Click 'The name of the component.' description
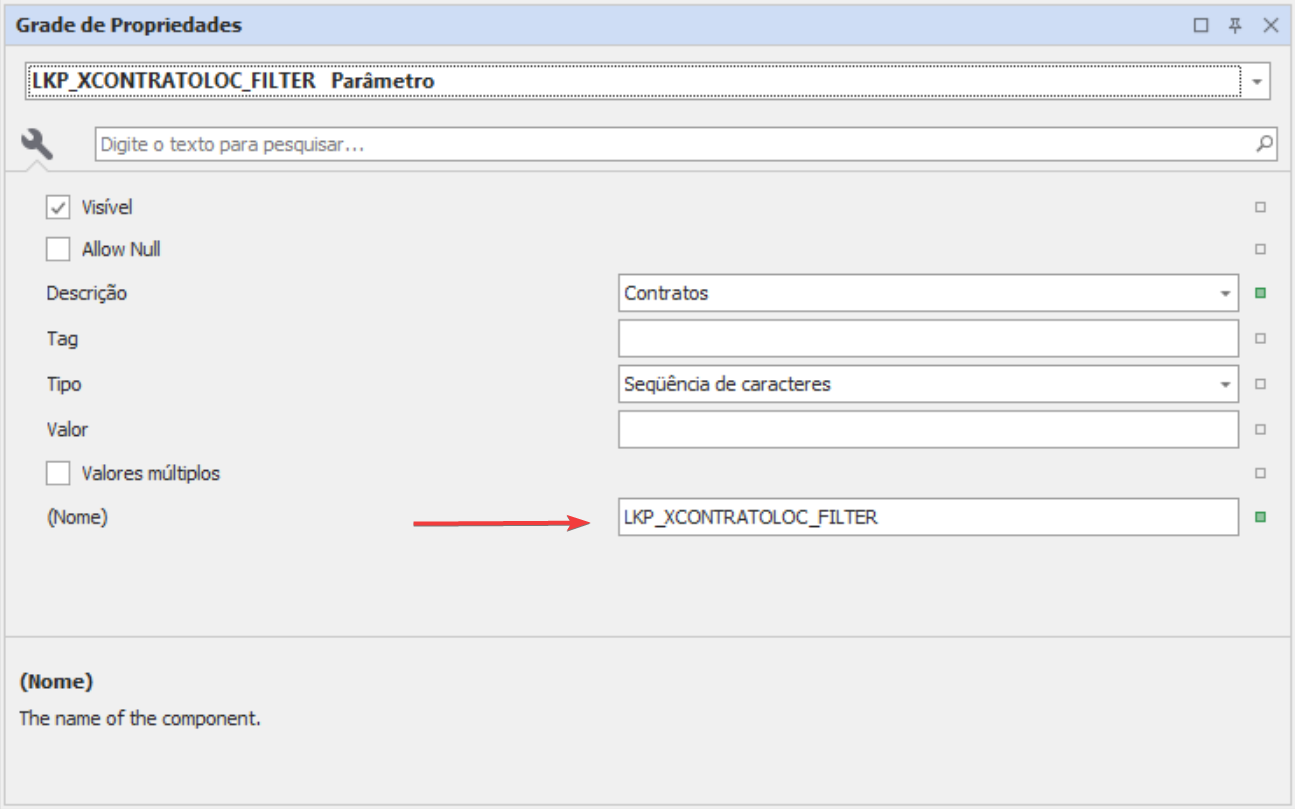 [x=140, y=718]
